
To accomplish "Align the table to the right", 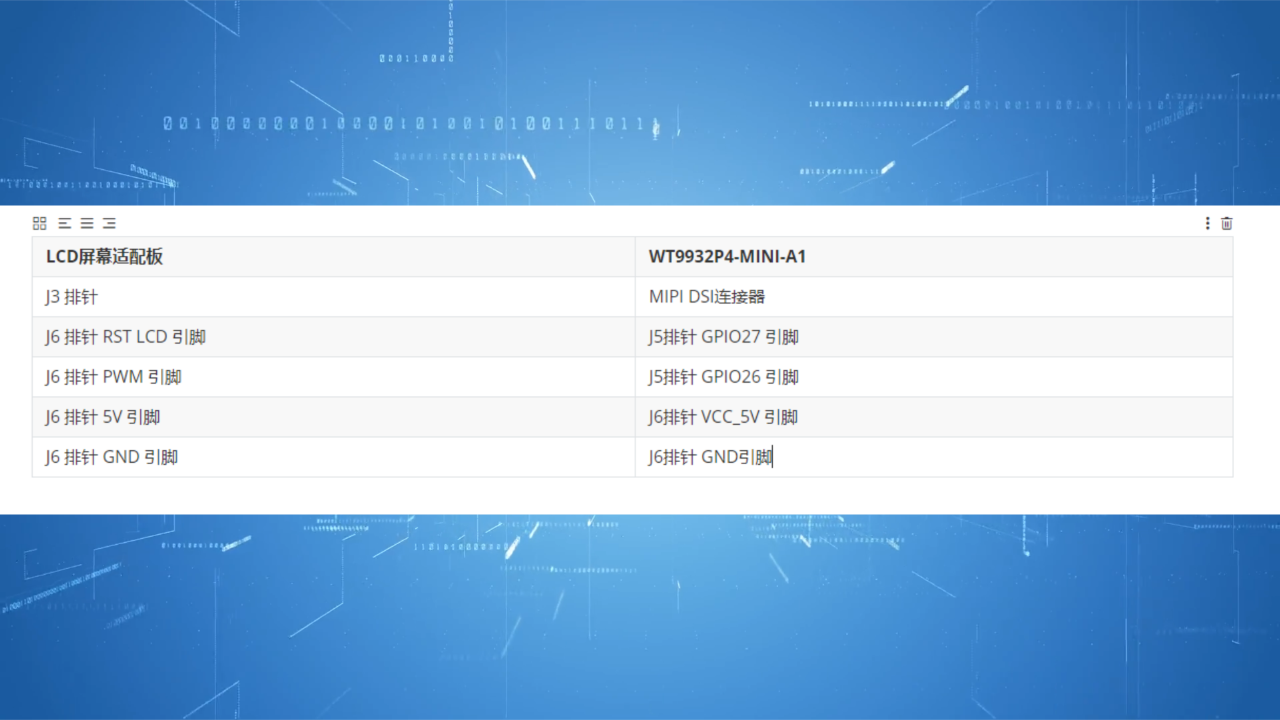I will click(109, 223).
